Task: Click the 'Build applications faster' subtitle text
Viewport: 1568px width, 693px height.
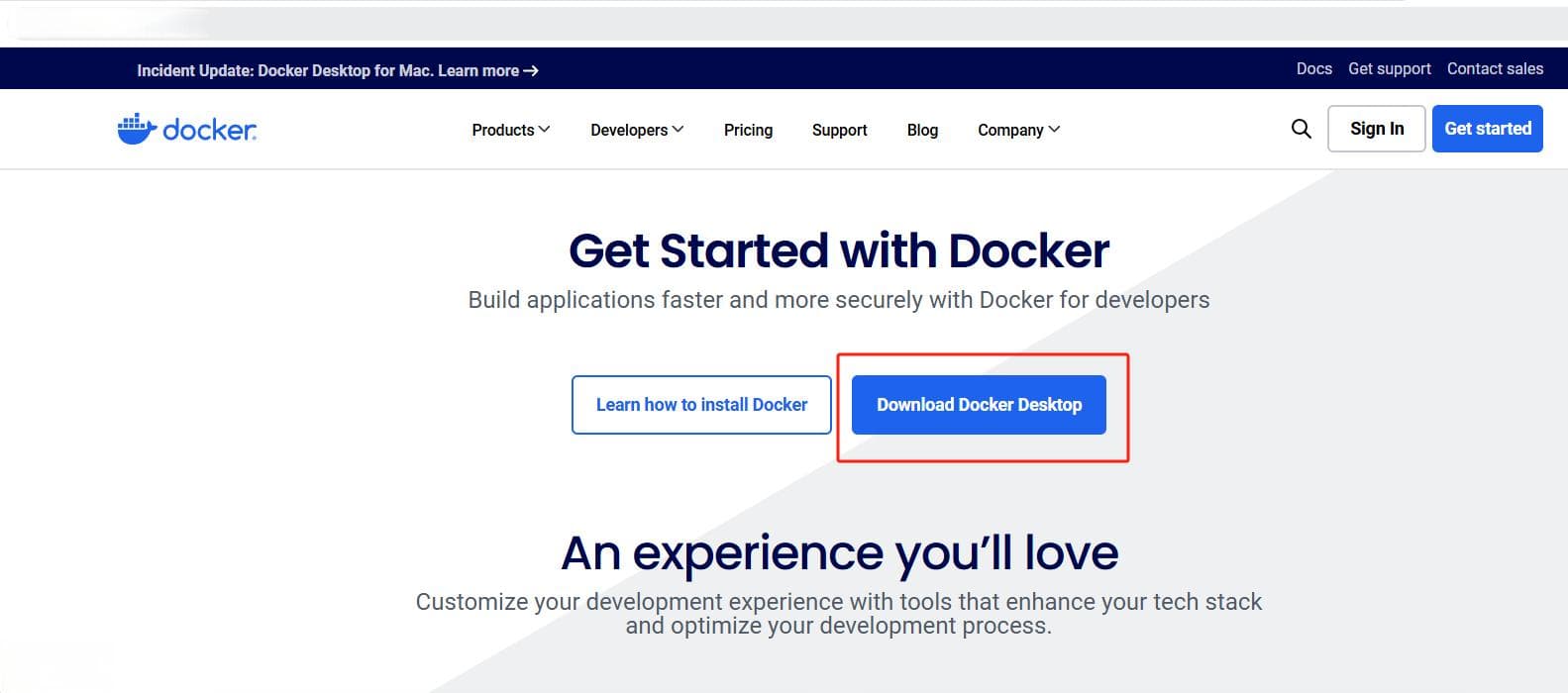Action: [839, 300]
